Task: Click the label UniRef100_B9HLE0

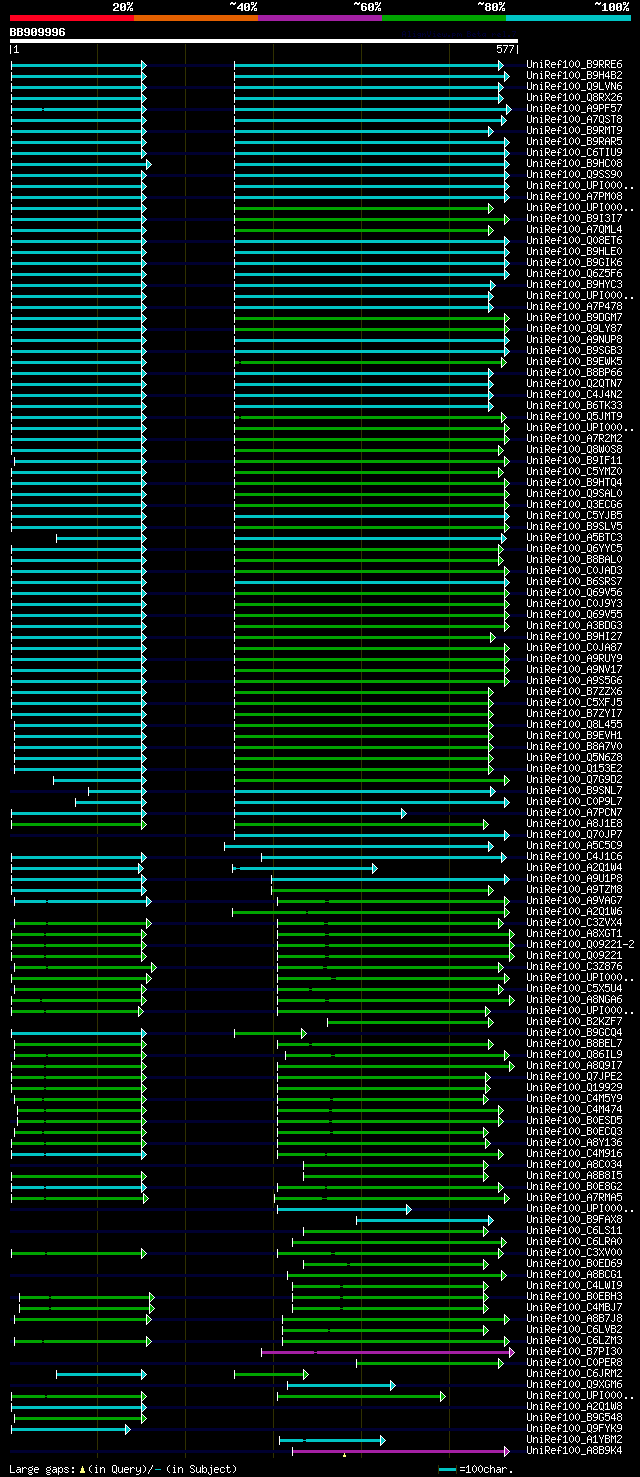Action: [x=574, y=252]
